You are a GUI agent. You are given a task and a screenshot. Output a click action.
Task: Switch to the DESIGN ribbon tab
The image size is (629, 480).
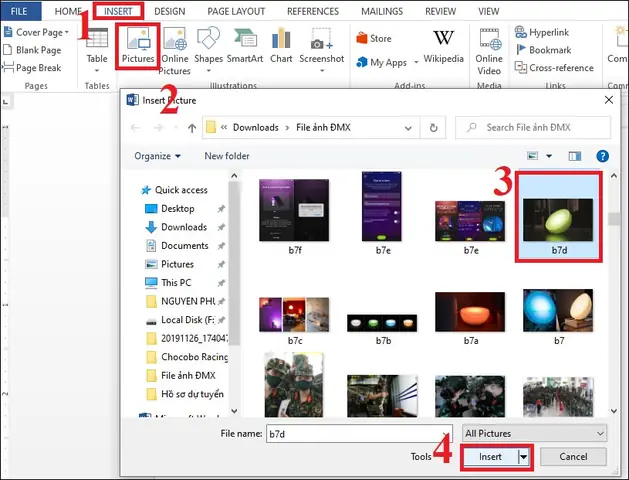click(x=169, y=11)
